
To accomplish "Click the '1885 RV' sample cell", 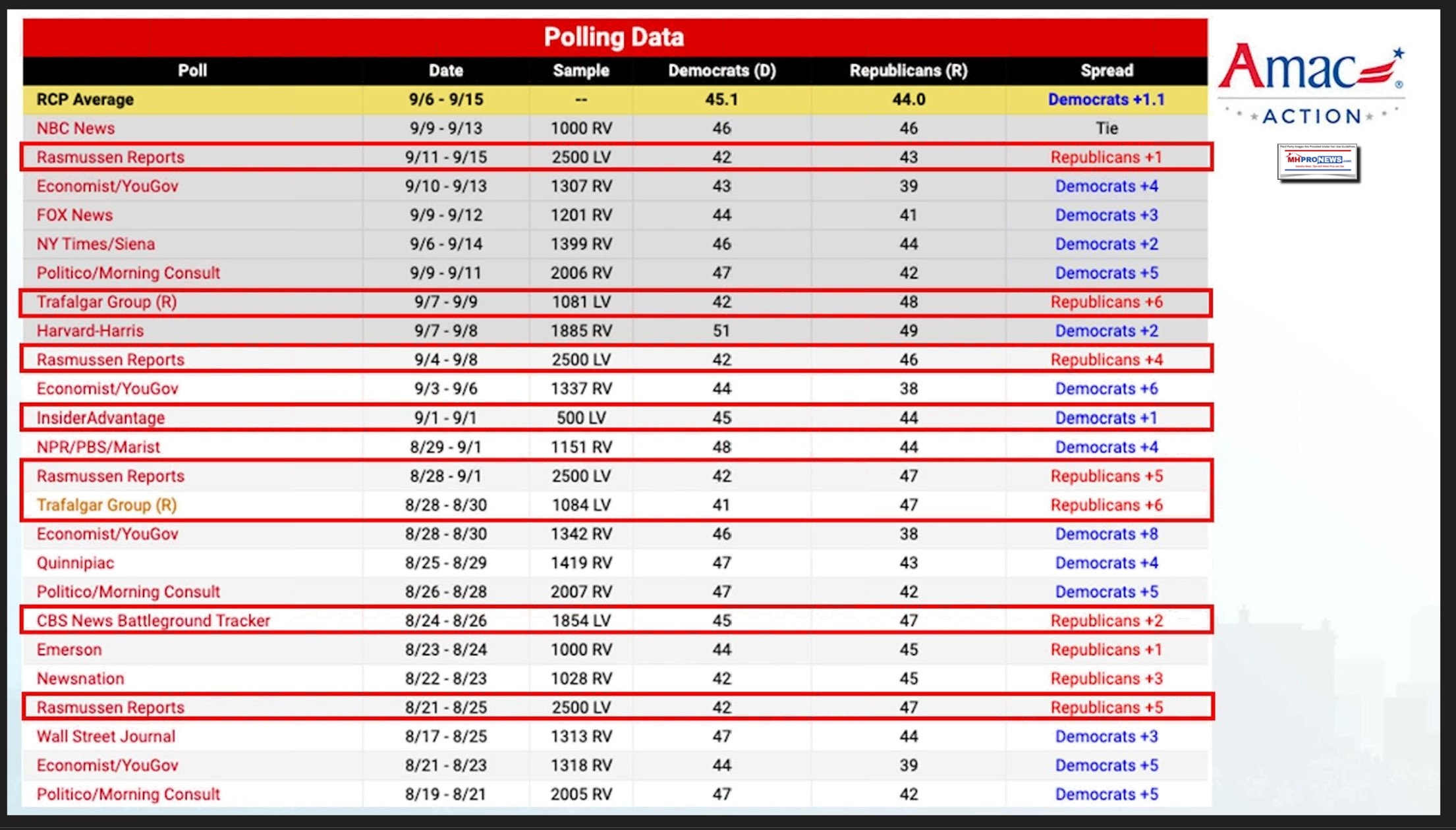I will click(x=581, y=331).
